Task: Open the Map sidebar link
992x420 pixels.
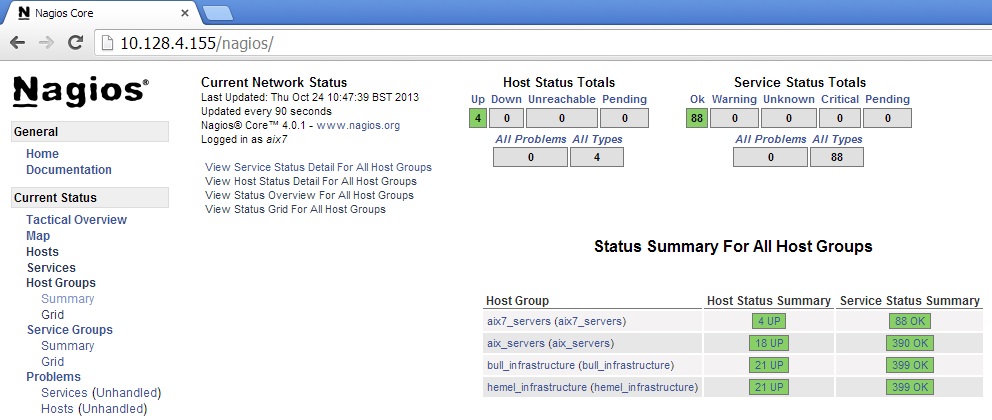Action: click(x=38, y=236)
